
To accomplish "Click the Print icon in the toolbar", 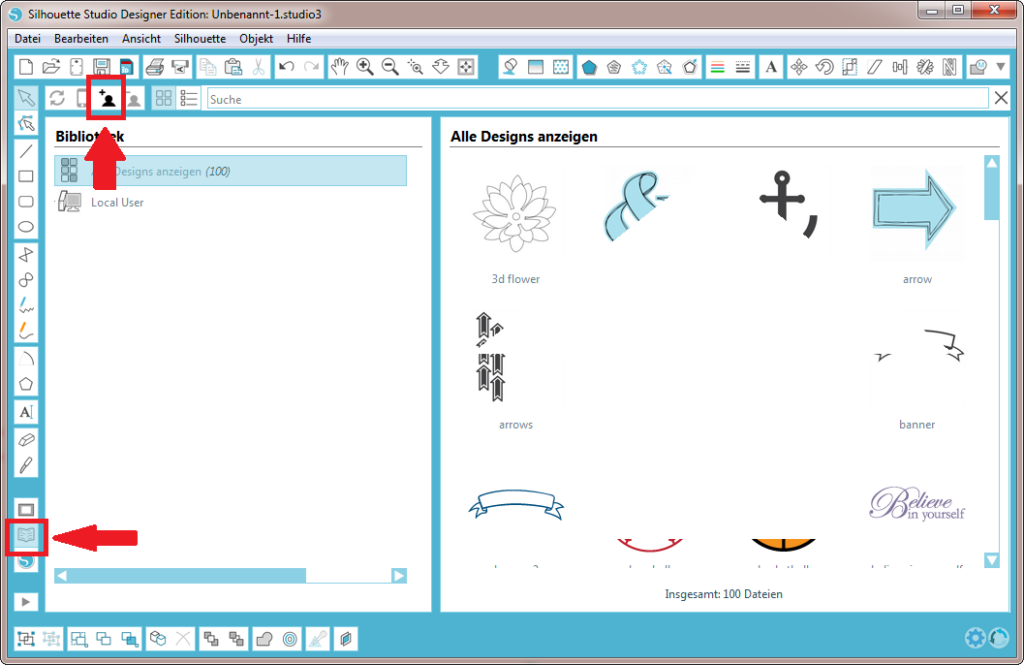I will [x=155, y=66].
